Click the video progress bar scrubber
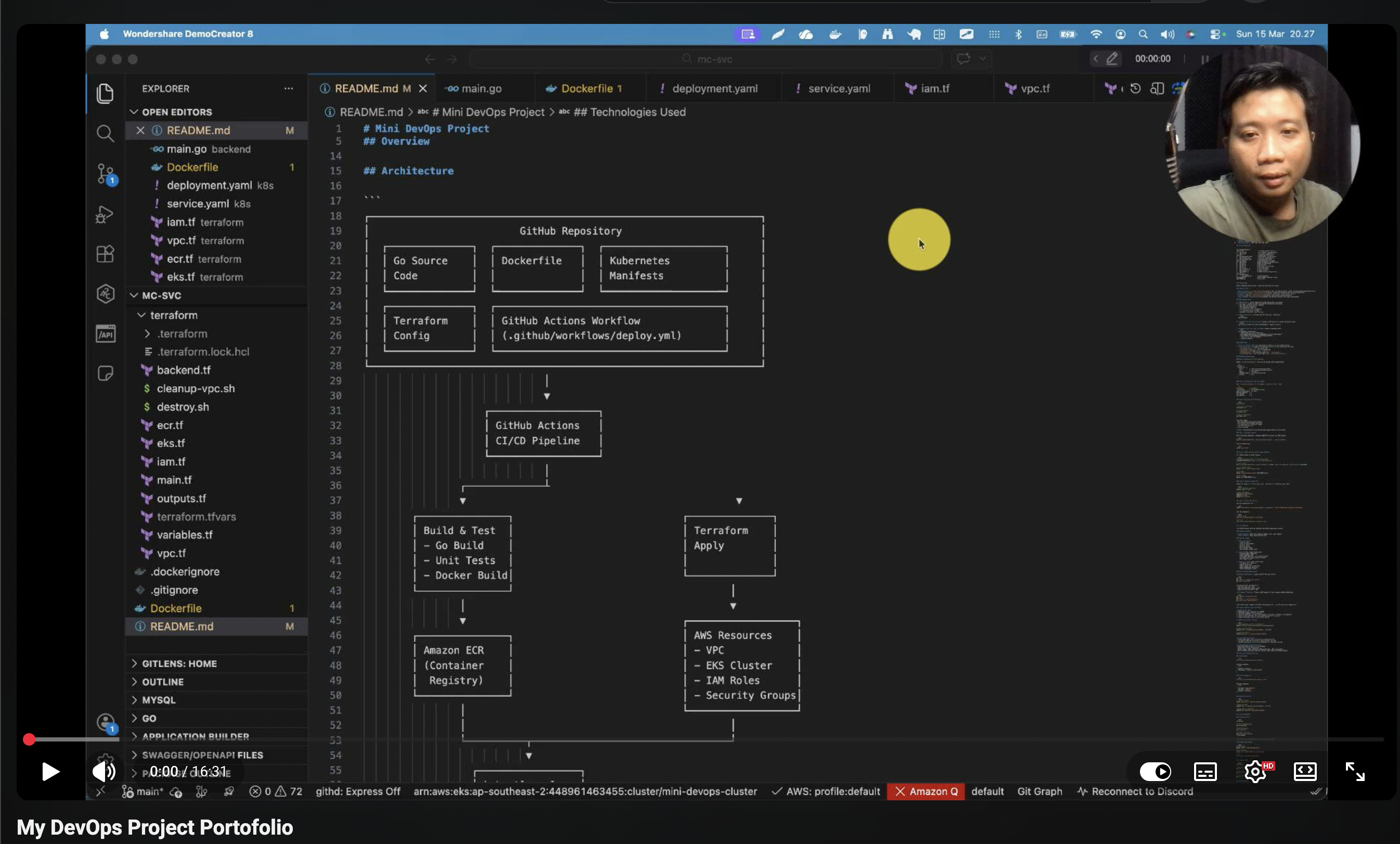1400x844 pixels. pos(29,739)
